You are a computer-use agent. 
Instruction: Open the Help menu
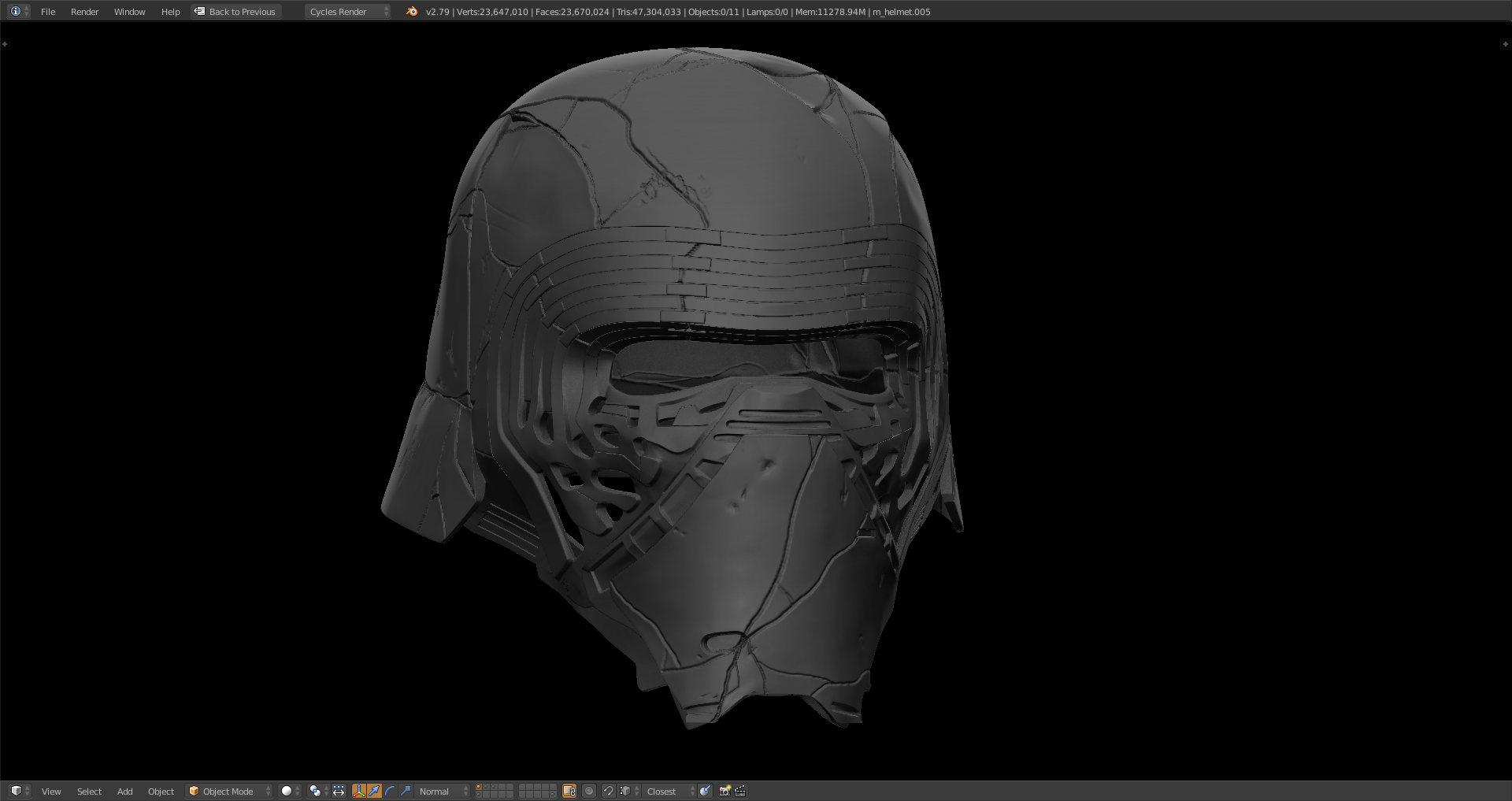point(170,12)
